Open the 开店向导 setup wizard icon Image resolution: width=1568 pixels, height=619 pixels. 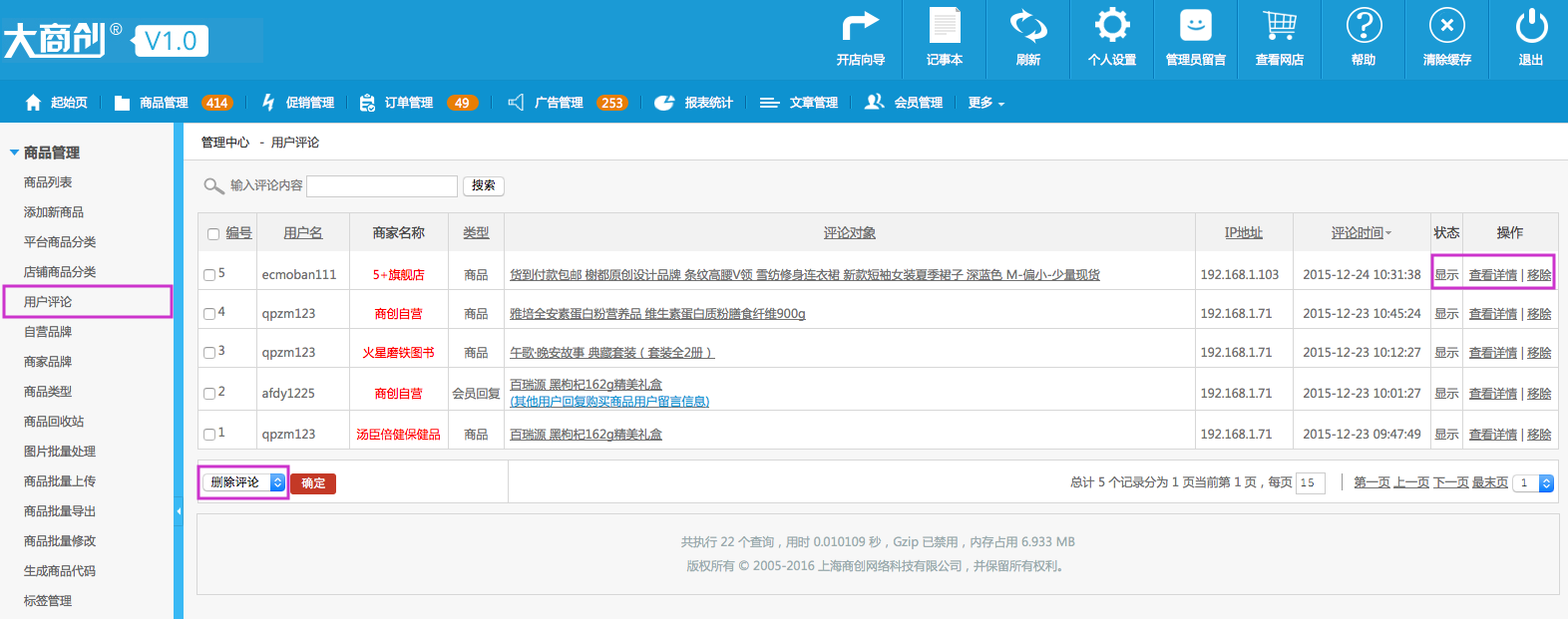coord(860,26)
